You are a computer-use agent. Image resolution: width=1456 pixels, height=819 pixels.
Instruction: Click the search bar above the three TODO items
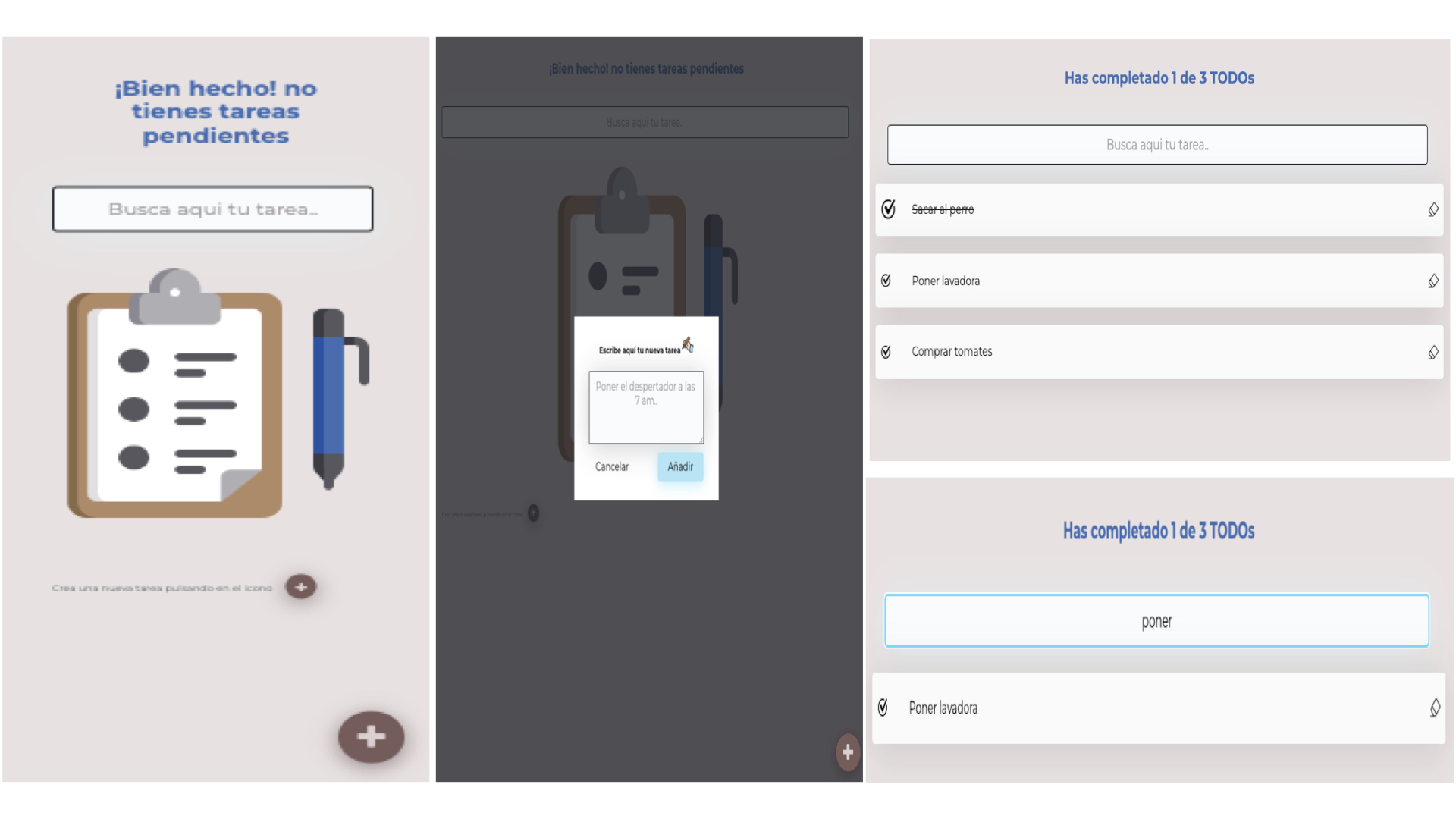pos(1156,144)
